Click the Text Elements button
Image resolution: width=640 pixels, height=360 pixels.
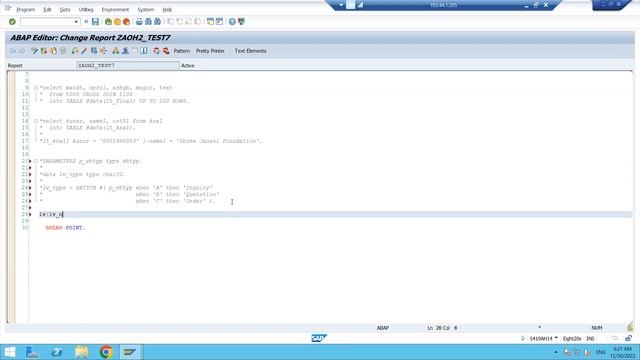[250, 51]
